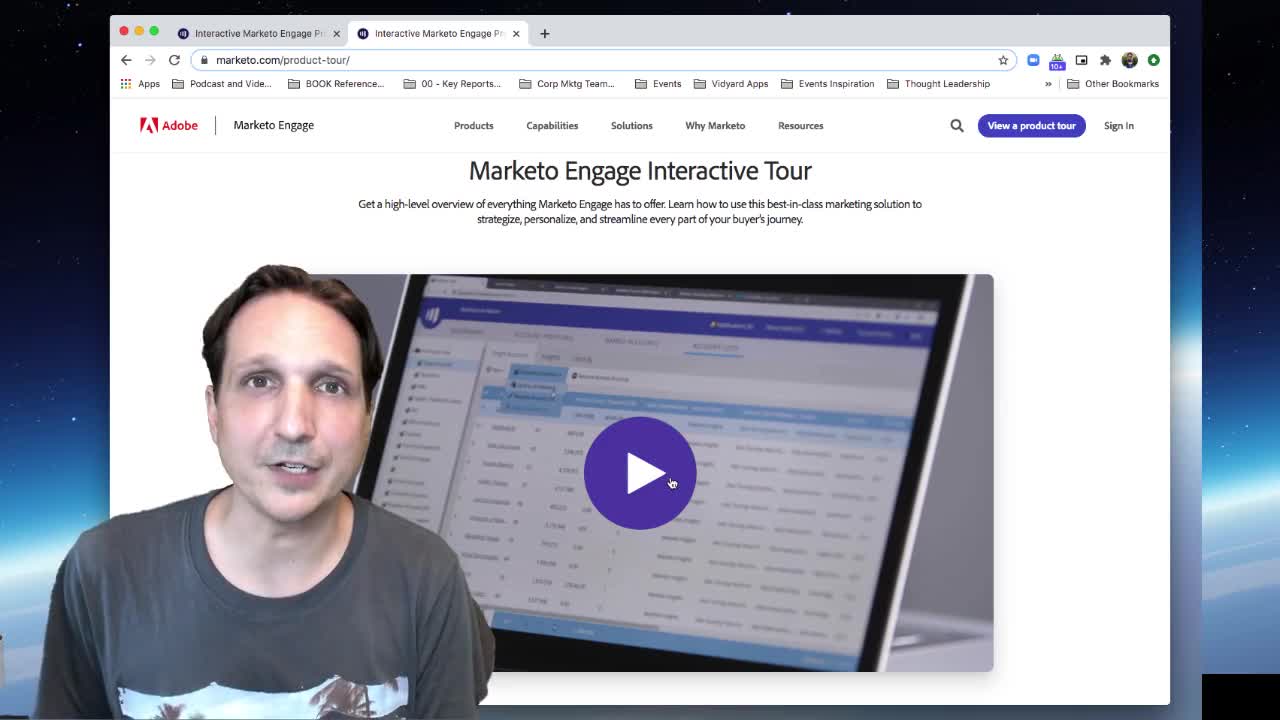Open the picture-in-picture extension icon
The width and height of the screenshot is (1280, 720).
1081,60
